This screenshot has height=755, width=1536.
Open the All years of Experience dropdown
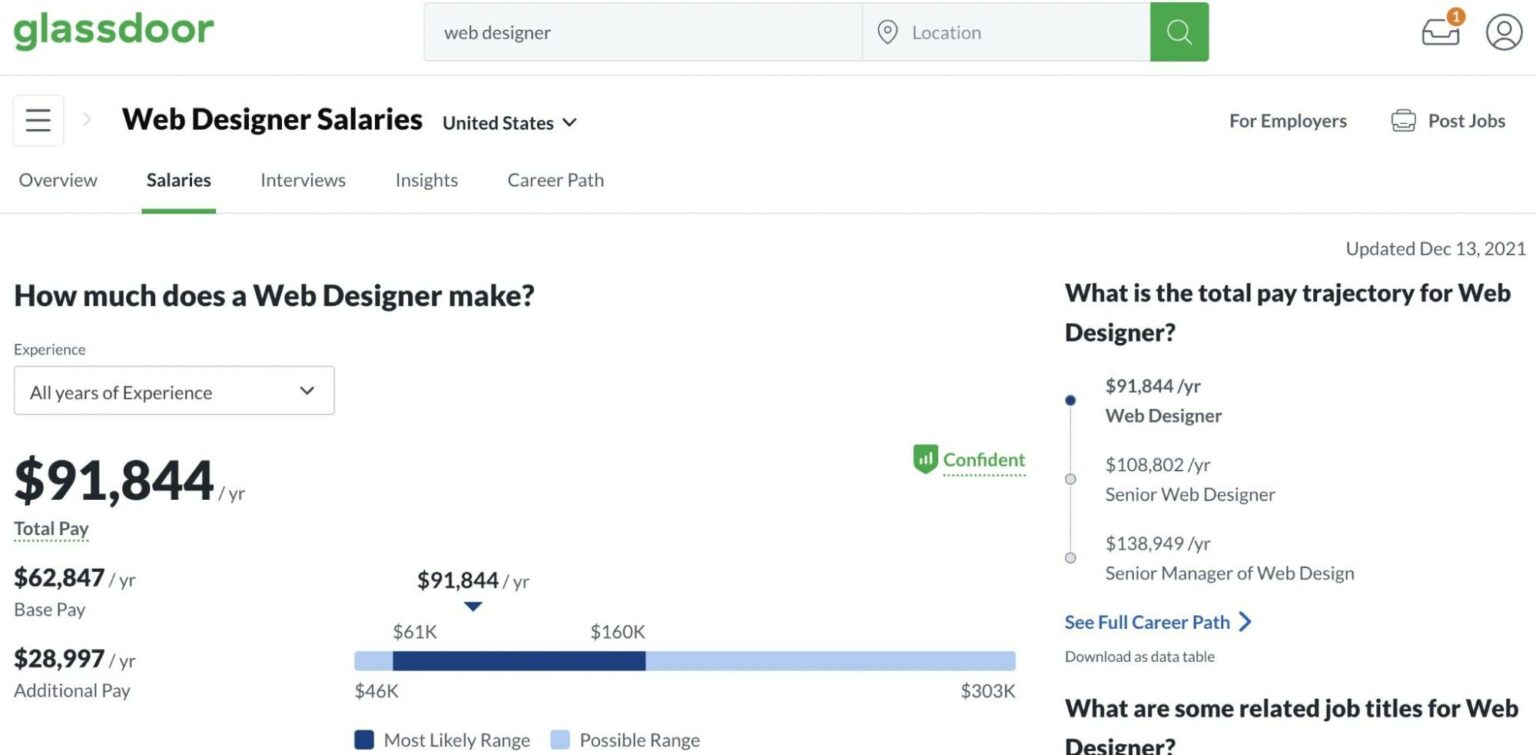point(173,391)
